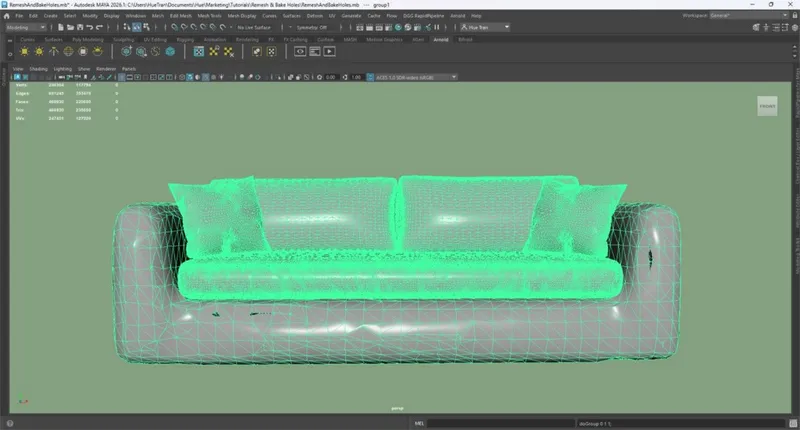Click the shelf scroll down arrow at right
Screen dimensions: 800x430
[794, 56]
